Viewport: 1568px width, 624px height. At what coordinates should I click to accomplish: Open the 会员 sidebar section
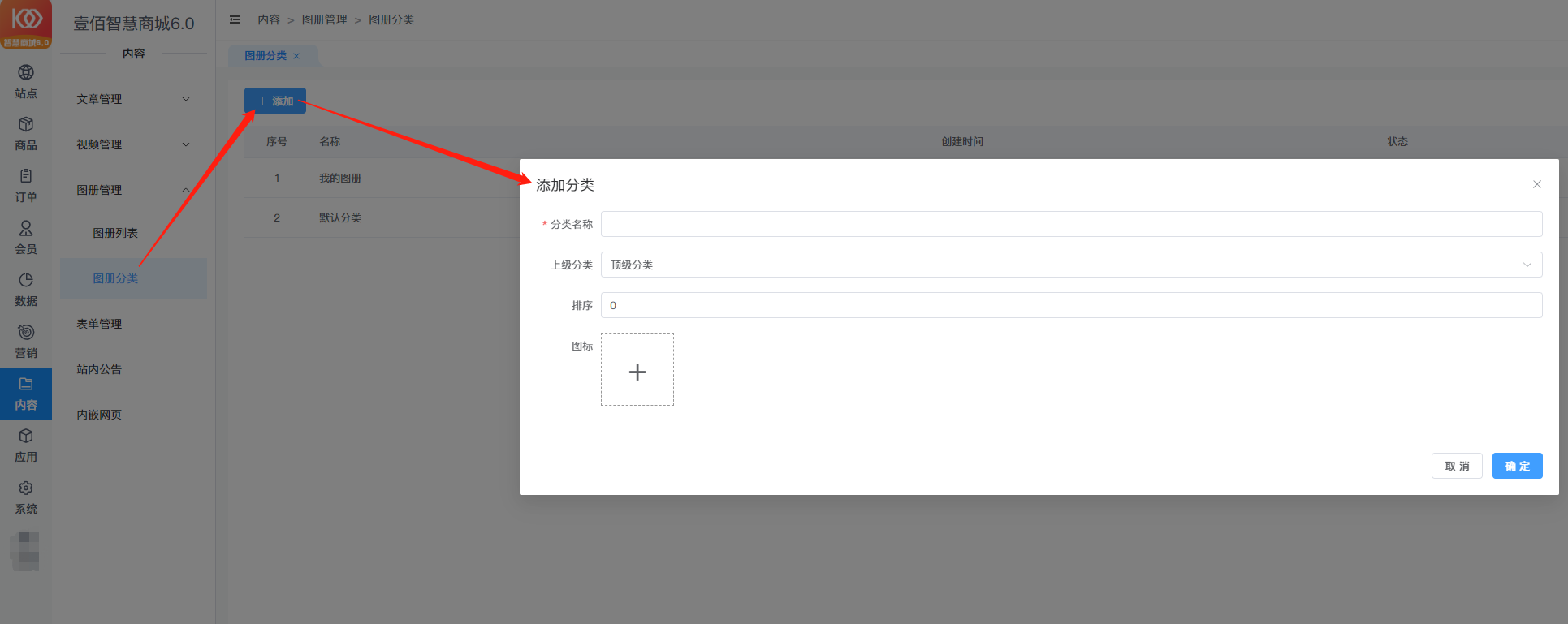tap(26, 238)
